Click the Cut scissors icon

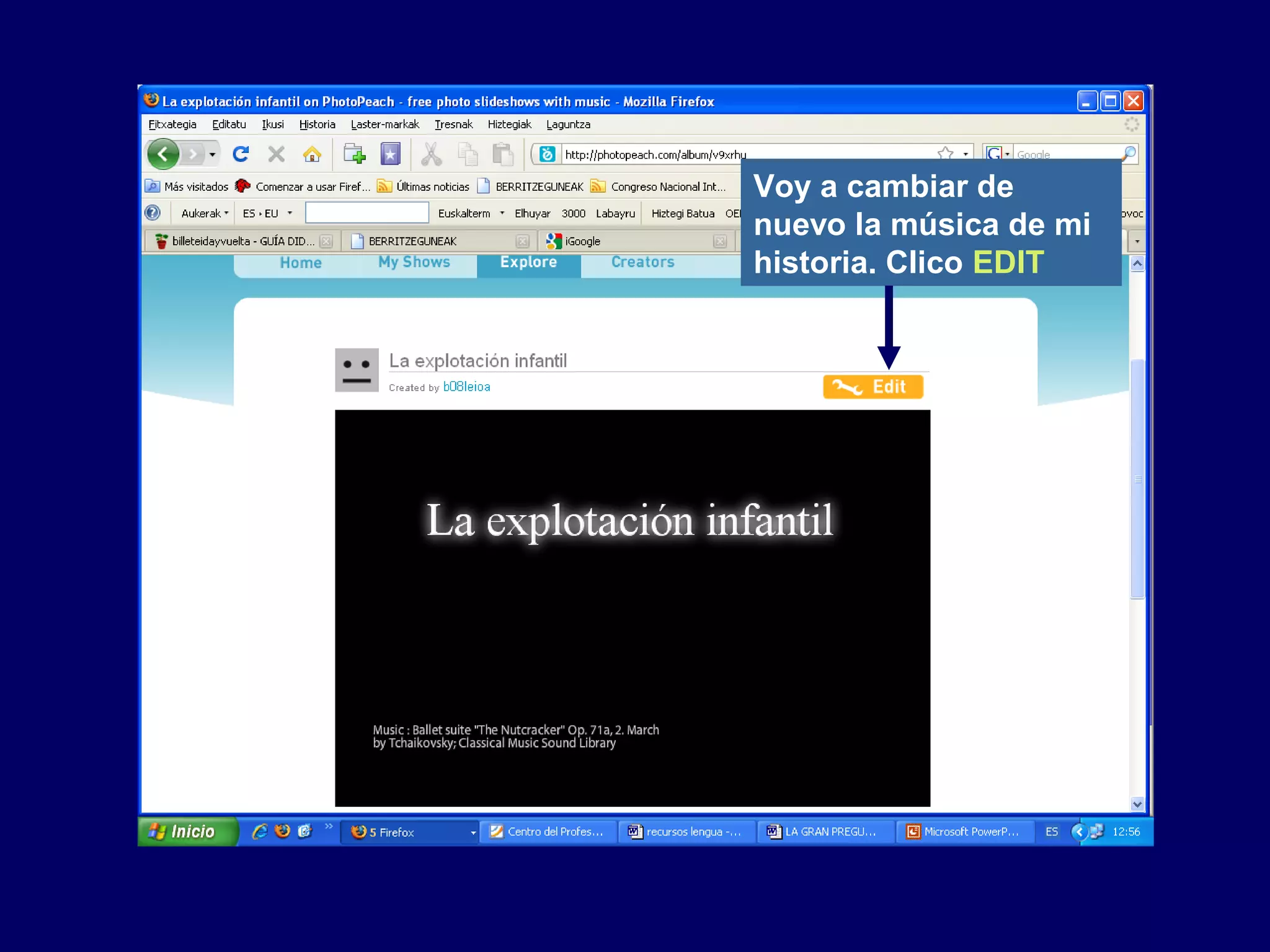431,154
